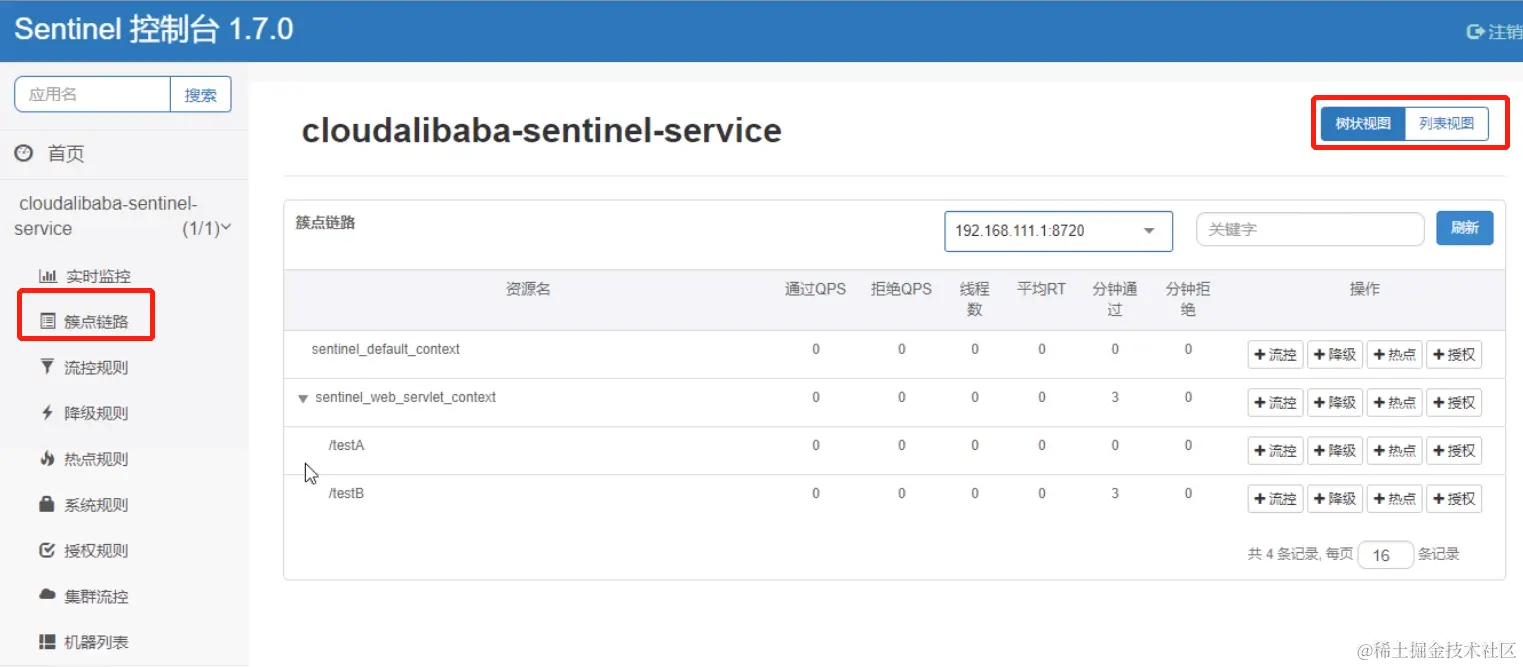Viewport: 1523px width, 667px height.
Task: Click the system rules lock icon
Action: point(47,505)
